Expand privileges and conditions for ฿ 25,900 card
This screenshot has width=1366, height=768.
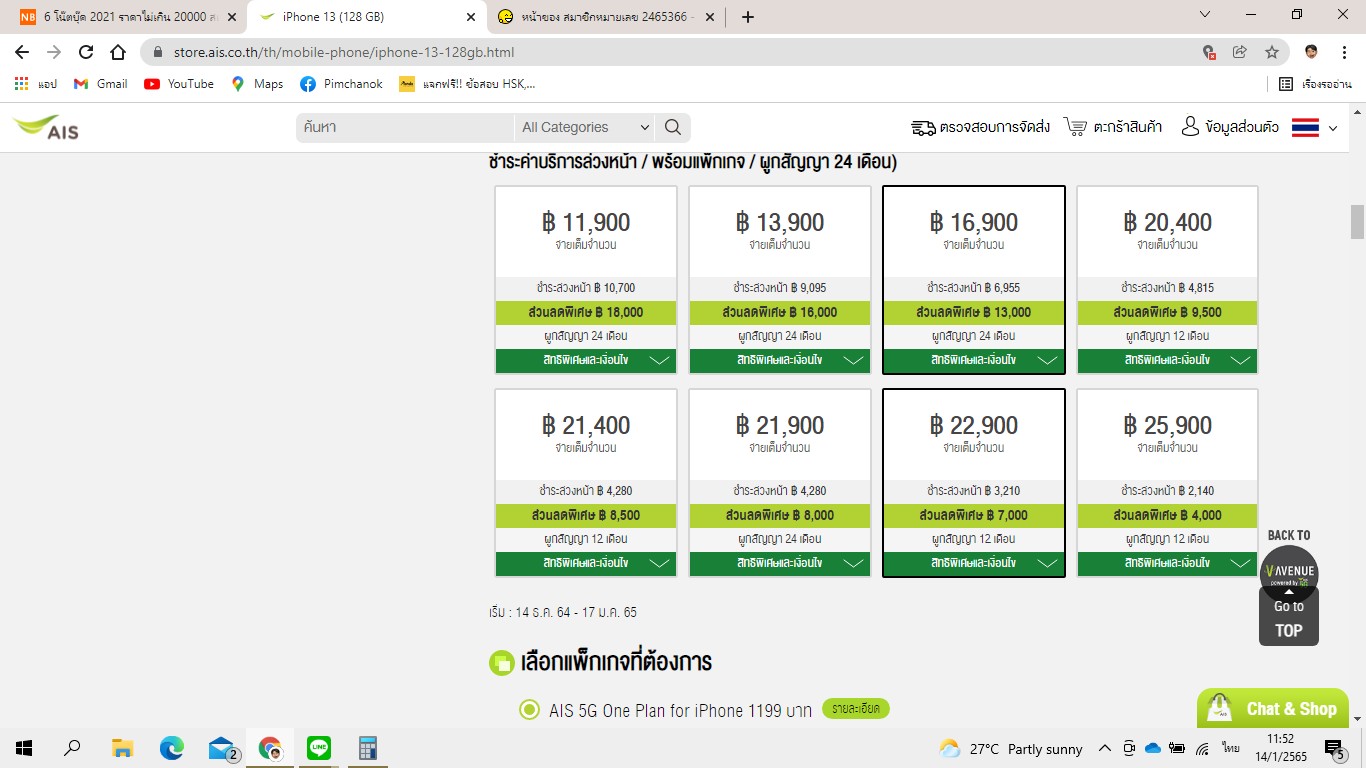pyautogui.click(x=1167, y=563)
